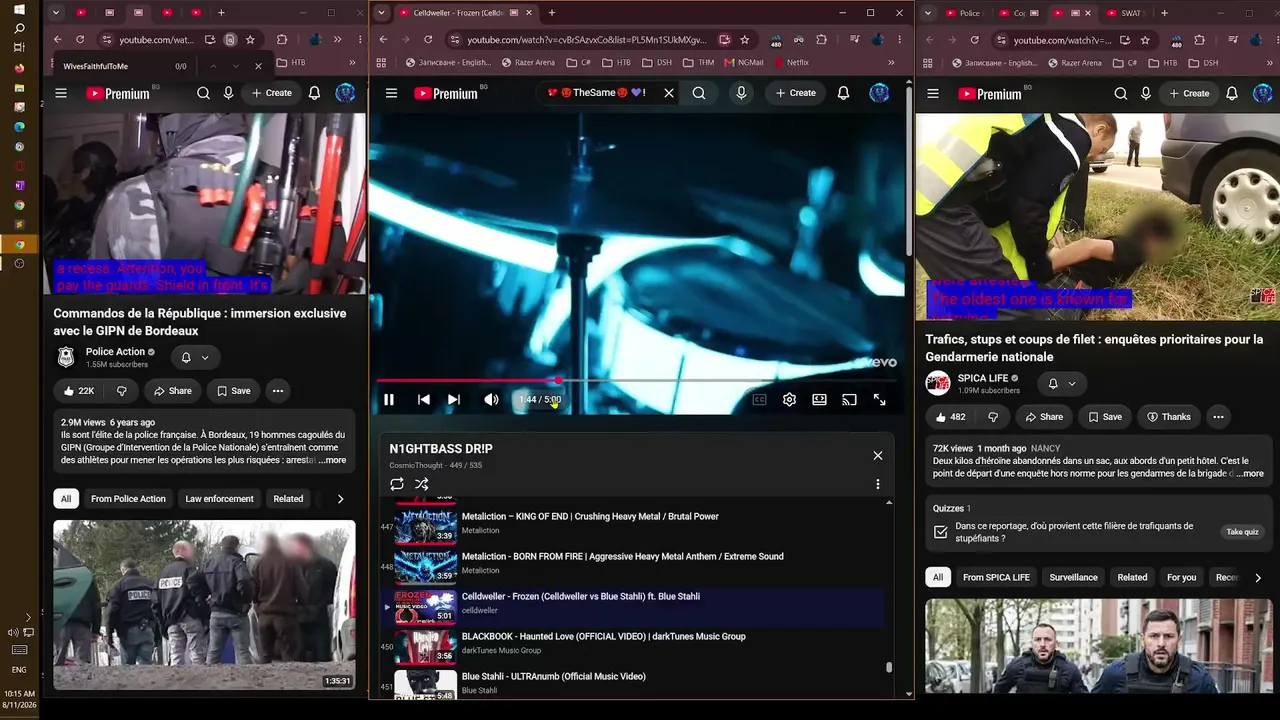This screenshot has height=720, width=1280.
Task: Select the 'For you' chip in right window
Action: click(1181, 578)
